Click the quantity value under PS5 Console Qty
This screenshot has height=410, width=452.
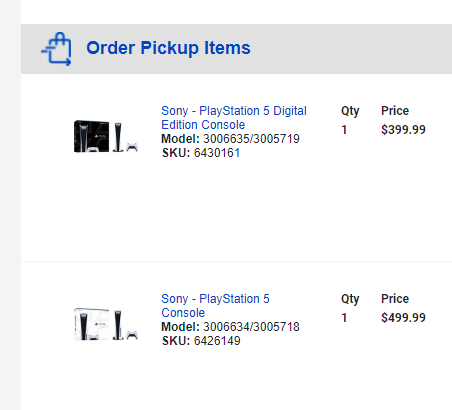[344, 318]
